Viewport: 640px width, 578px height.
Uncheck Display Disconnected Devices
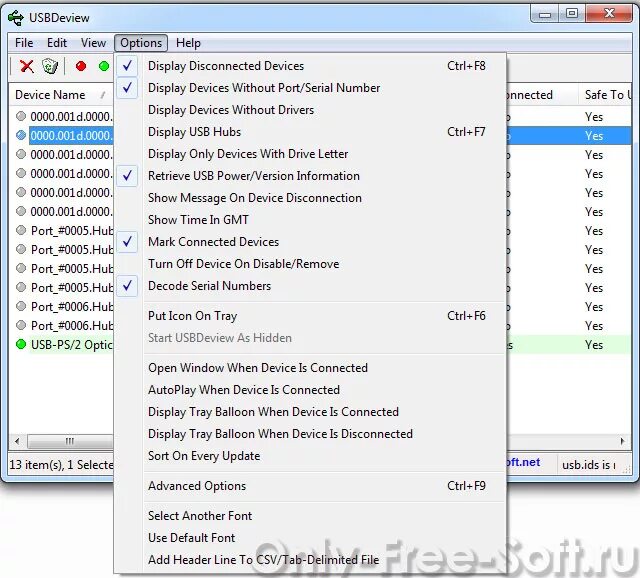click(x=311, y=66)
